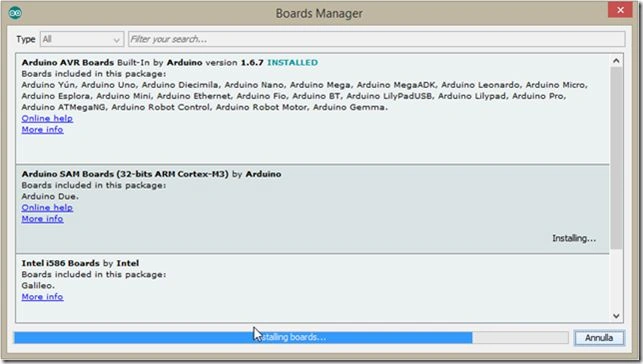Click the Arduino Due. board text
This screenshot has height=364, width=643.
coord(50,196)
